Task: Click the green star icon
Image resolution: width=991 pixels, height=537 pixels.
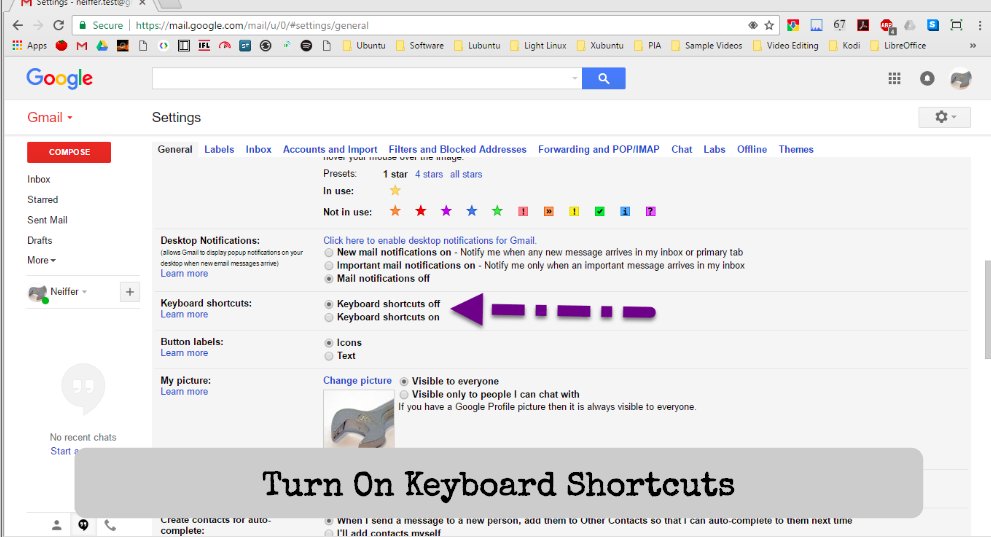Action: [x=497, y=211]
